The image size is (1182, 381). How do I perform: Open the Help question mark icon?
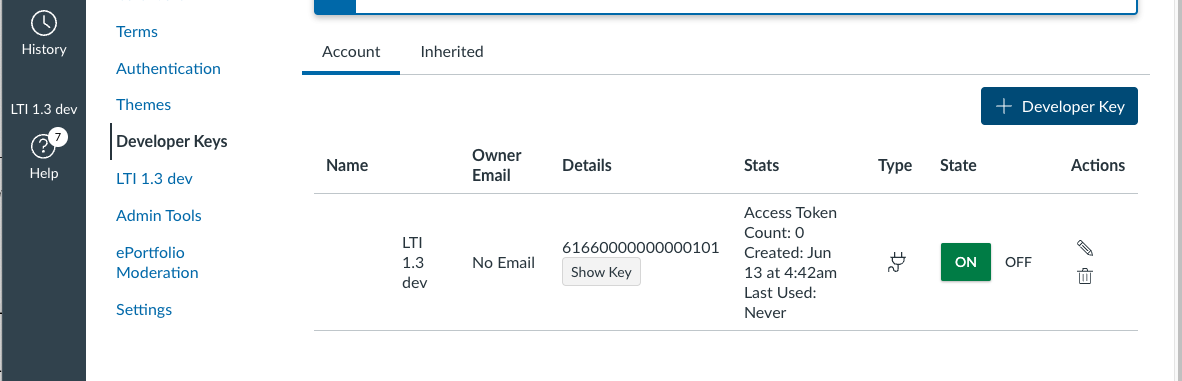[x=44, y=146]
